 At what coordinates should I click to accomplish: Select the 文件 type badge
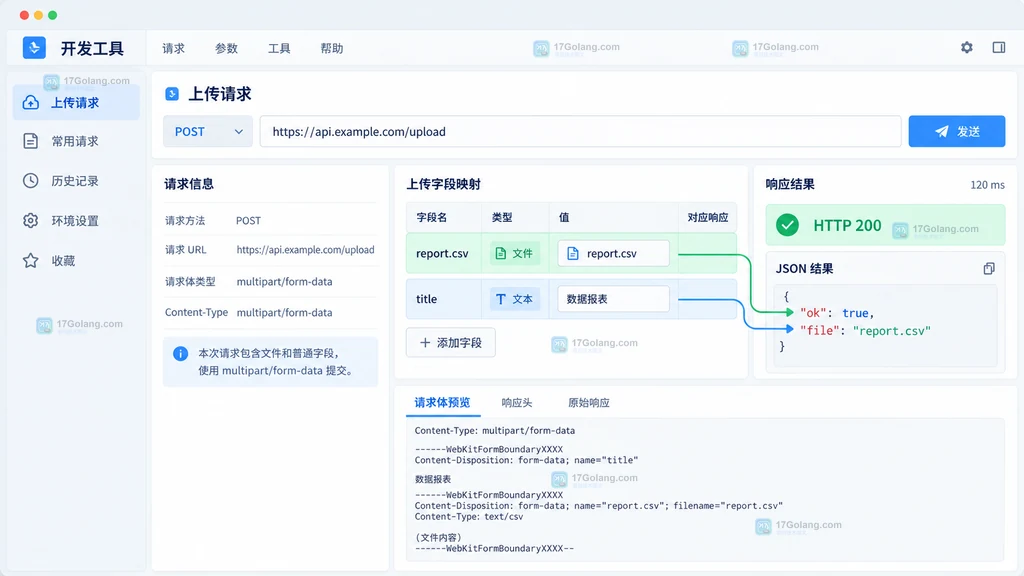point(515,253)
